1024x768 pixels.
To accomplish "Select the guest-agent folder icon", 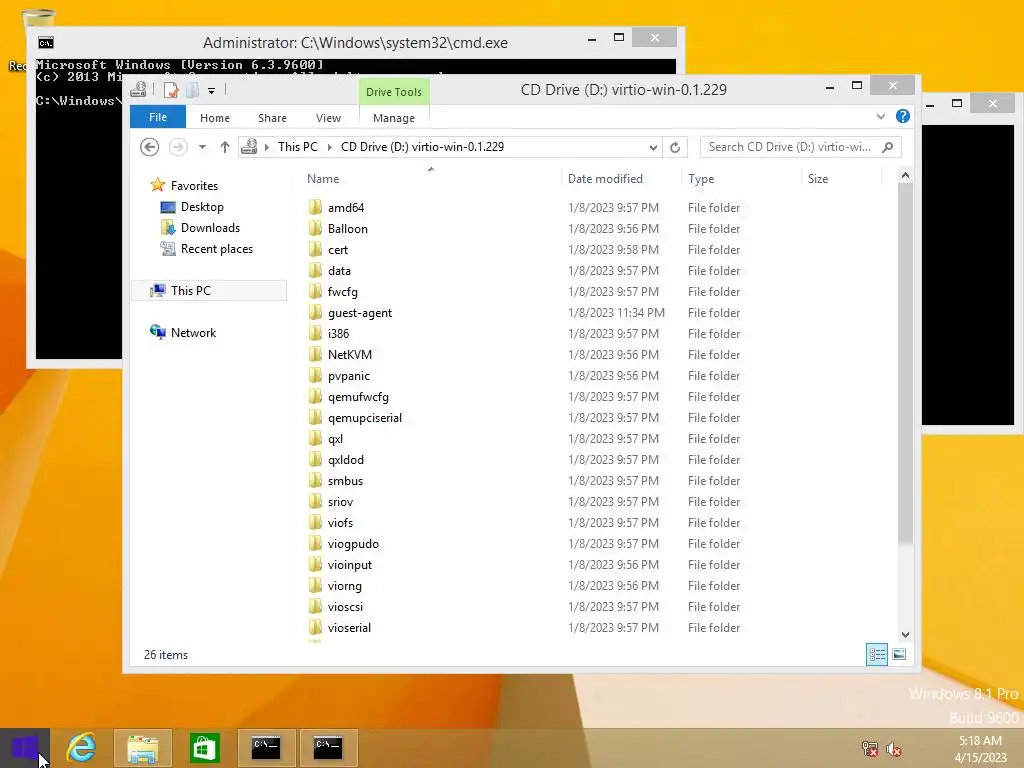I will click(315, 313).
